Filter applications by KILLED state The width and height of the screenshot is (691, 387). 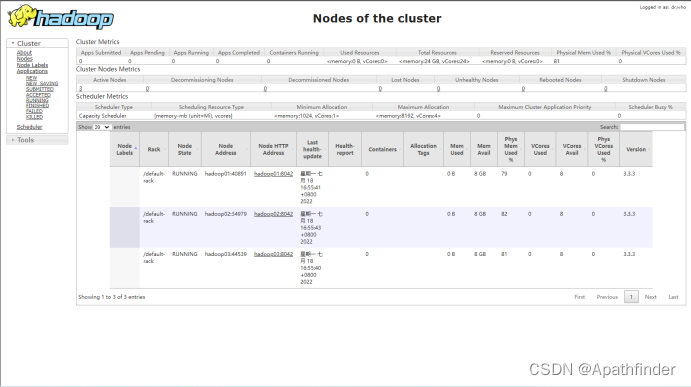34,117
